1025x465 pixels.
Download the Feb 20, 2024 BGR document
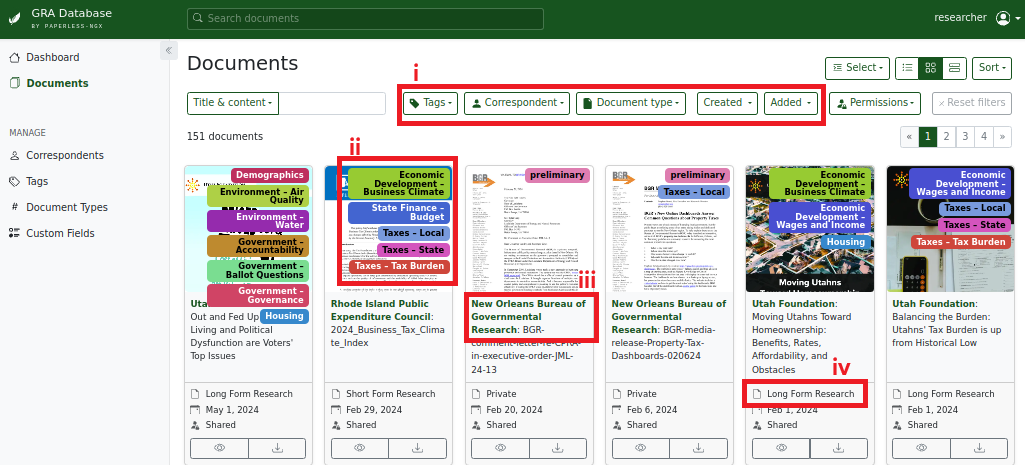point(558,449)
